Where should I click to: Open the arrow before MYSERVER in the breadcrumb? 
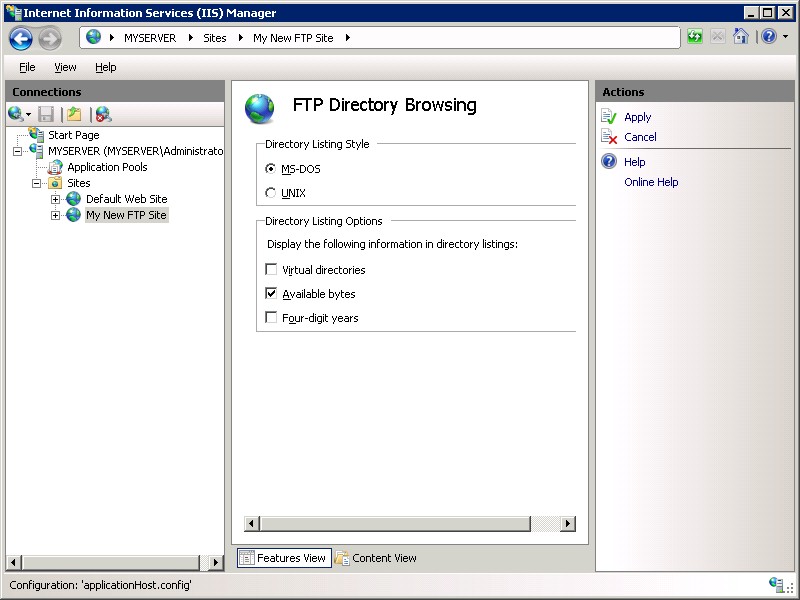(111, 37)
